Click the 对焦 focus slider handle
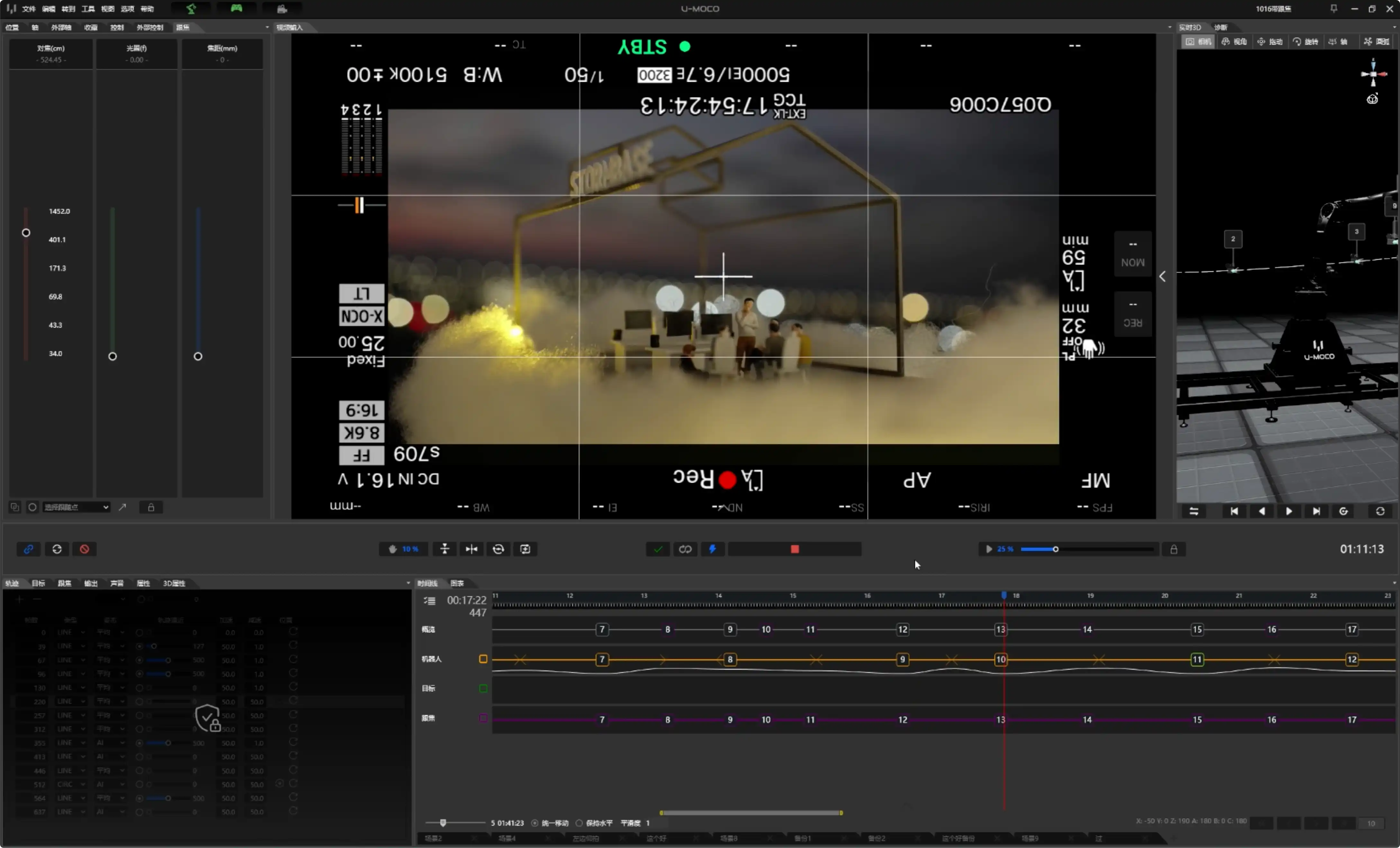The image size is (1400, 848). click(26, 233)
